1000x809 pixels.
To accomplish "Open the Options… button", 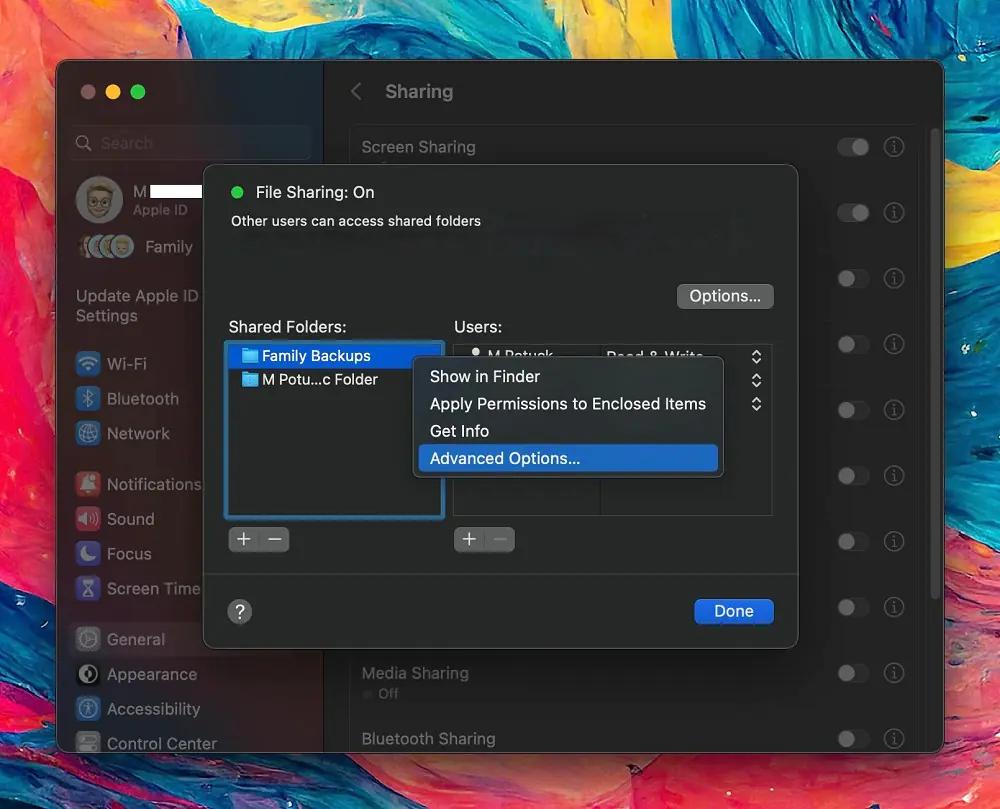I will [x=725, y=296].
